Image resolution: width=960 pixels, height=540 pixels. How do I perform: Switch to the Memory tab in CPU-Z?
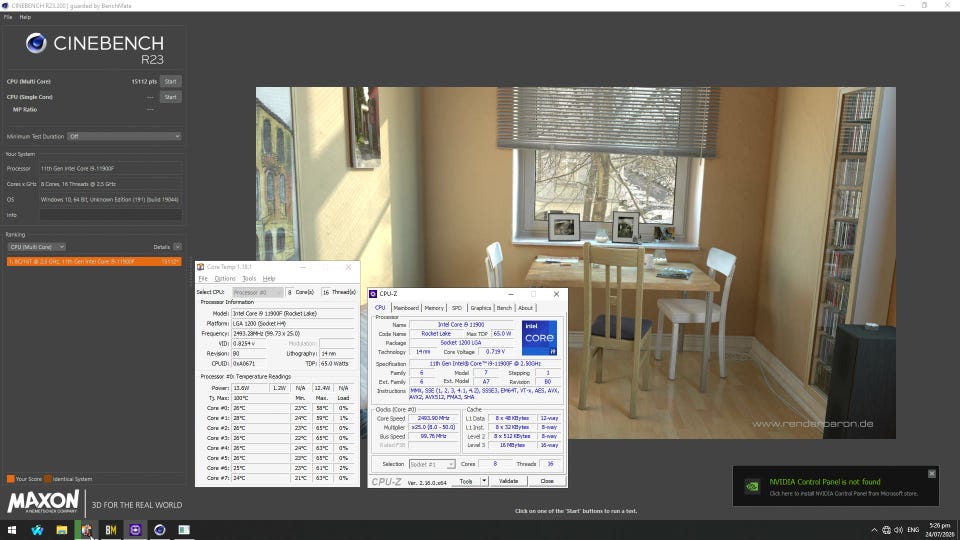[x=434, y=308]
